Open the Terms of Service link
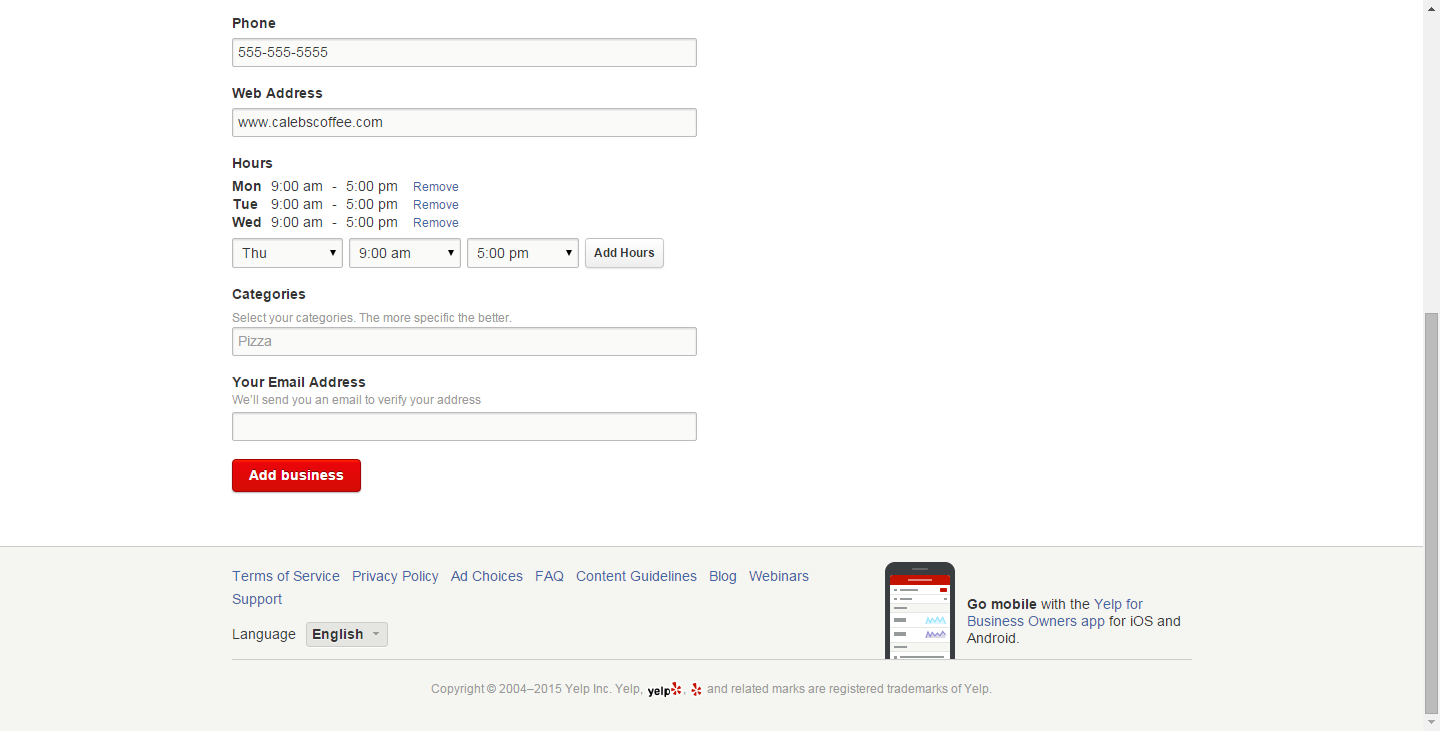The image size is (1440, 731). click(286, 576)
